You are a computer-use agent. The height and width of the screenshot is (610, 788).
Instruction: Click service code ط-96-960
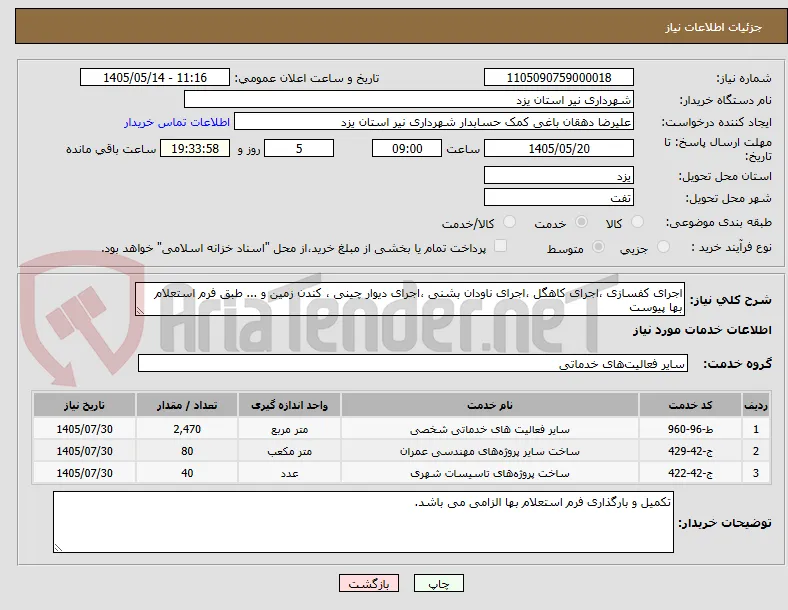(691, 429)
